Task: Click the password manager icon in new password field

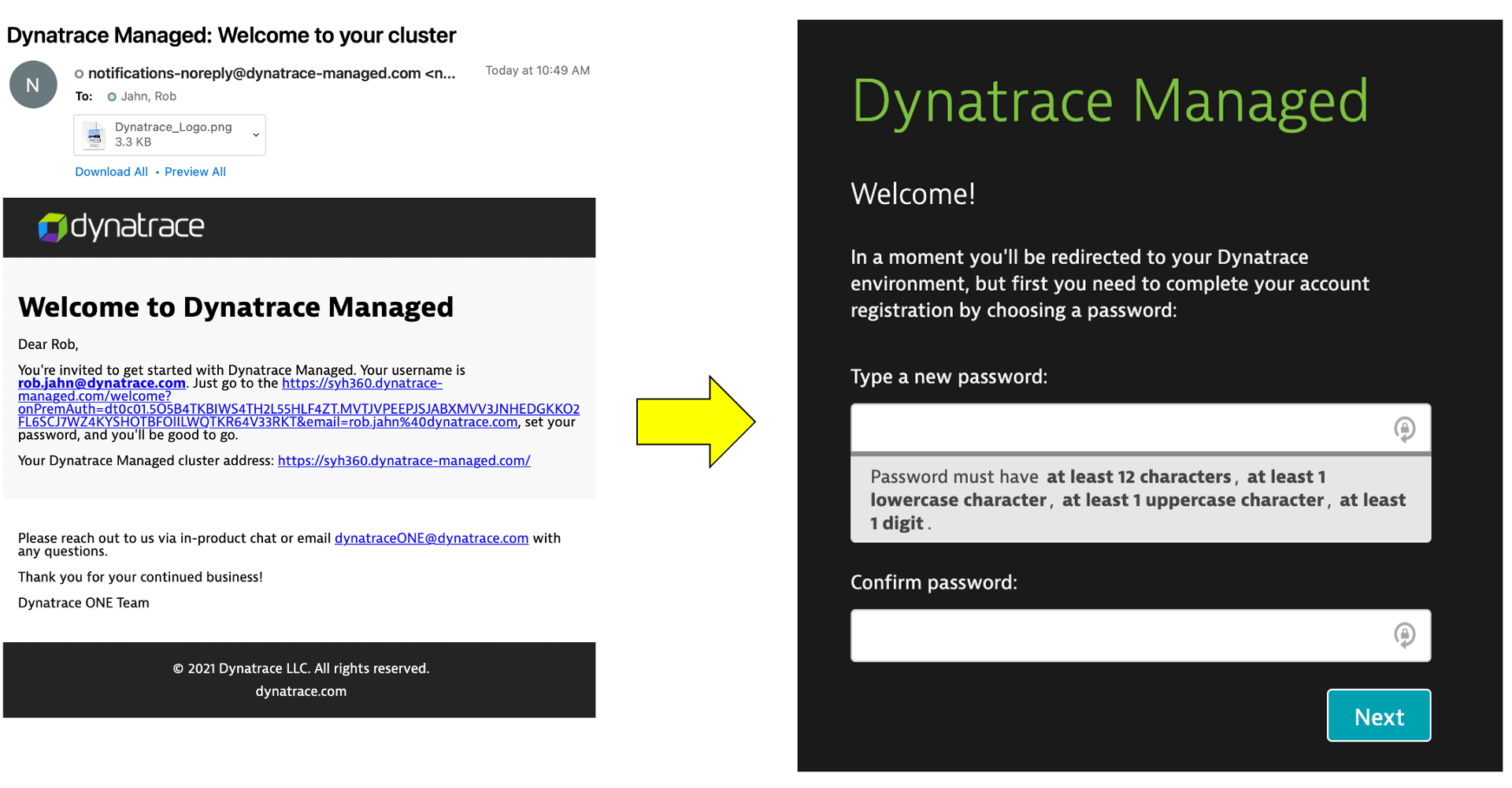Action: [1404, 429]
